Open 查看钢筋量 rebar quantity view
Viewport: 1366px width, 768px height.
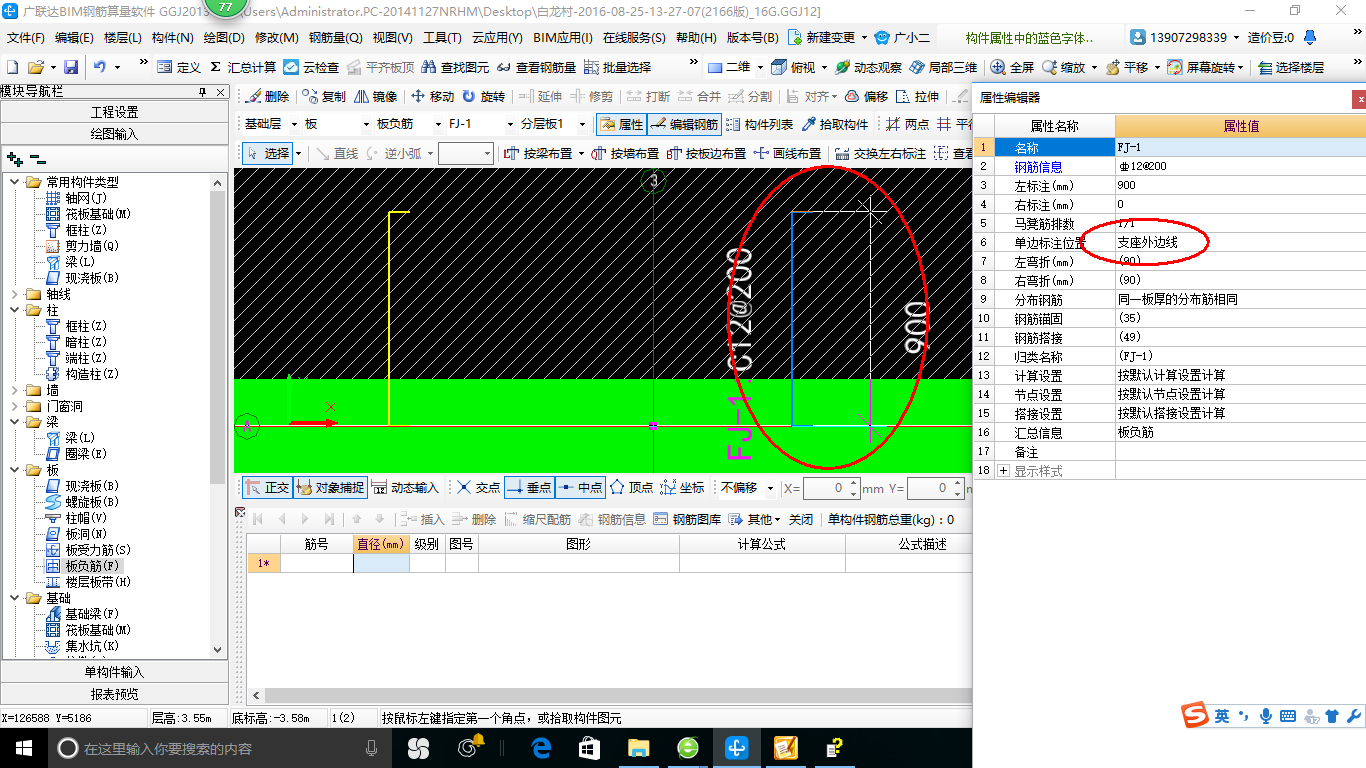[x=536, y=67]
